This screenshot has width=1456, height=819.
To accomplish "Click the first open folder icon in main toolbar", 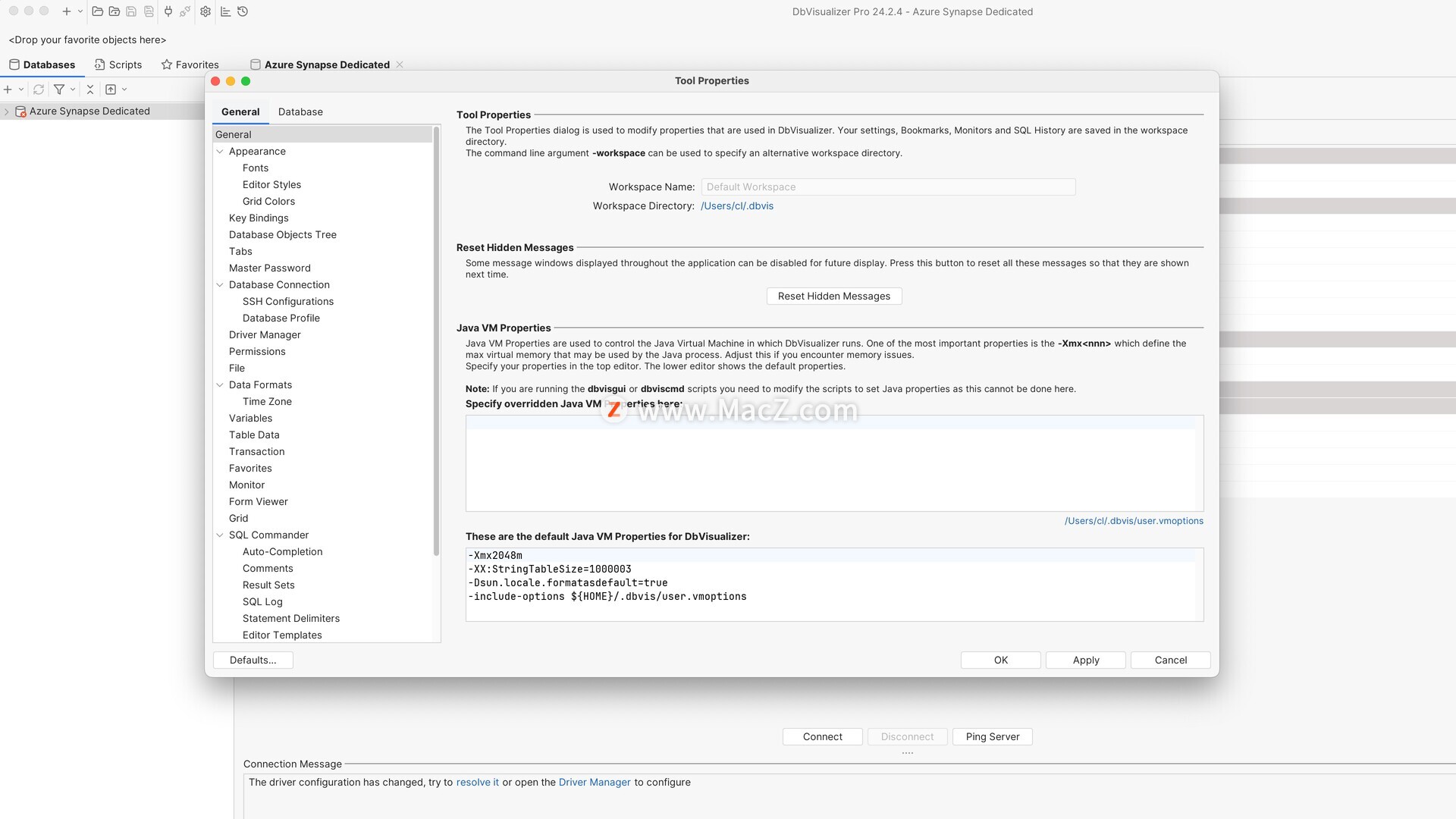I will (97, 11).
